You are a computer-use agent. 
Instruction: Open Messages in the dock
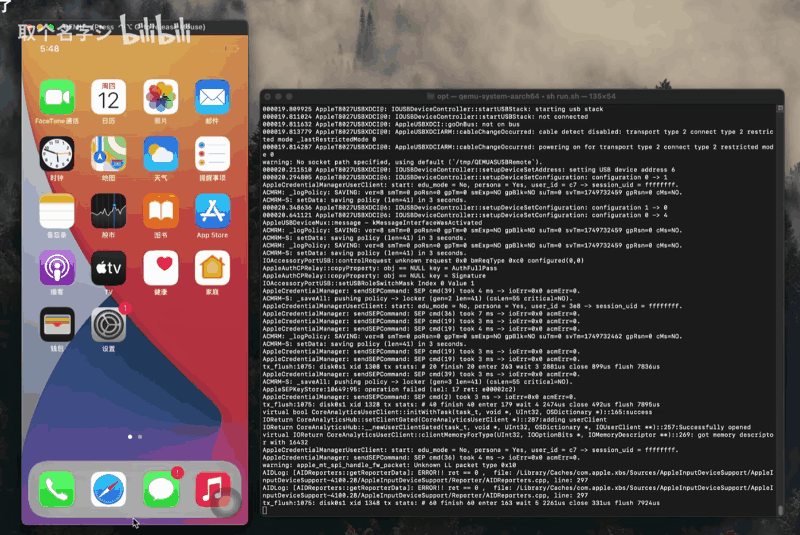(160, 488)
